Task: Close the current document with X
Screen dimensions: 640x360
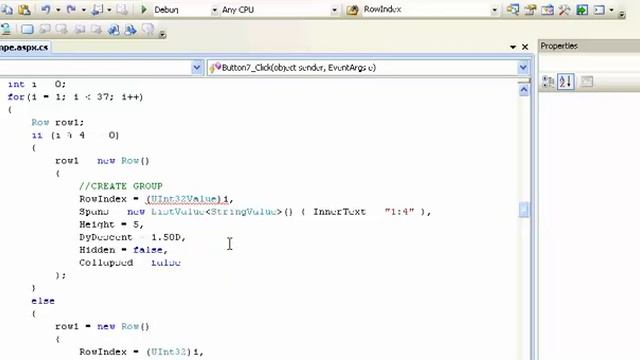Action: (525, 47)
